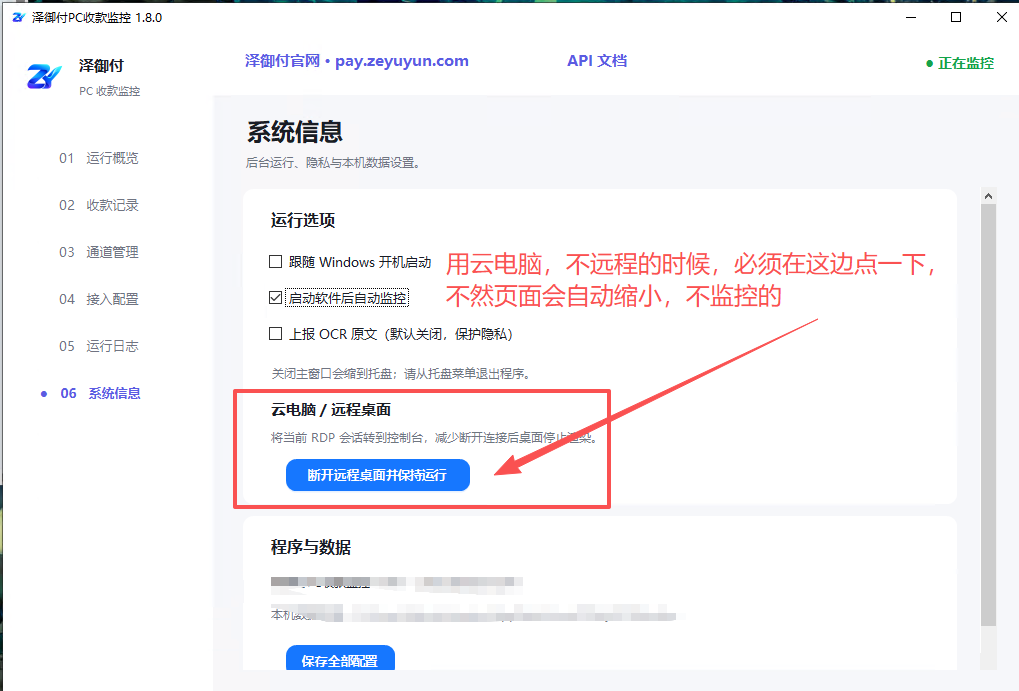This screenshot has height=691, width=1019.
Task: Maximize the 泽御付 window
Action: point(956,18)
